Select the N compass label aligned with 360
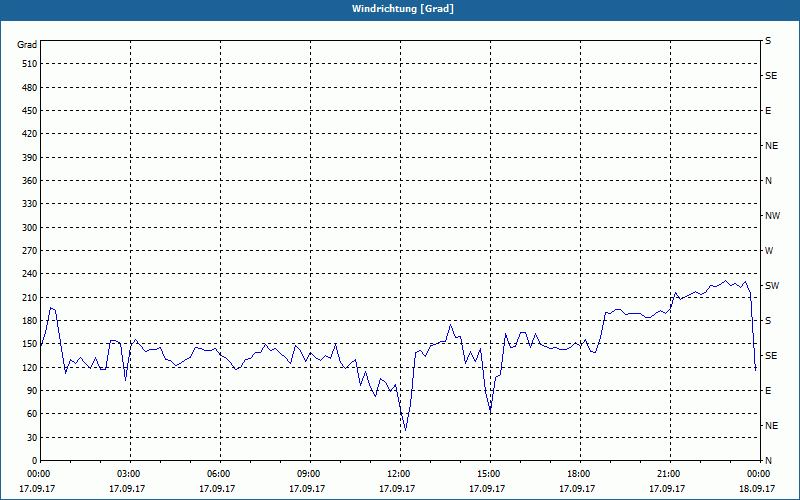This screenshot has width=800, height=500. click(769, 181)
